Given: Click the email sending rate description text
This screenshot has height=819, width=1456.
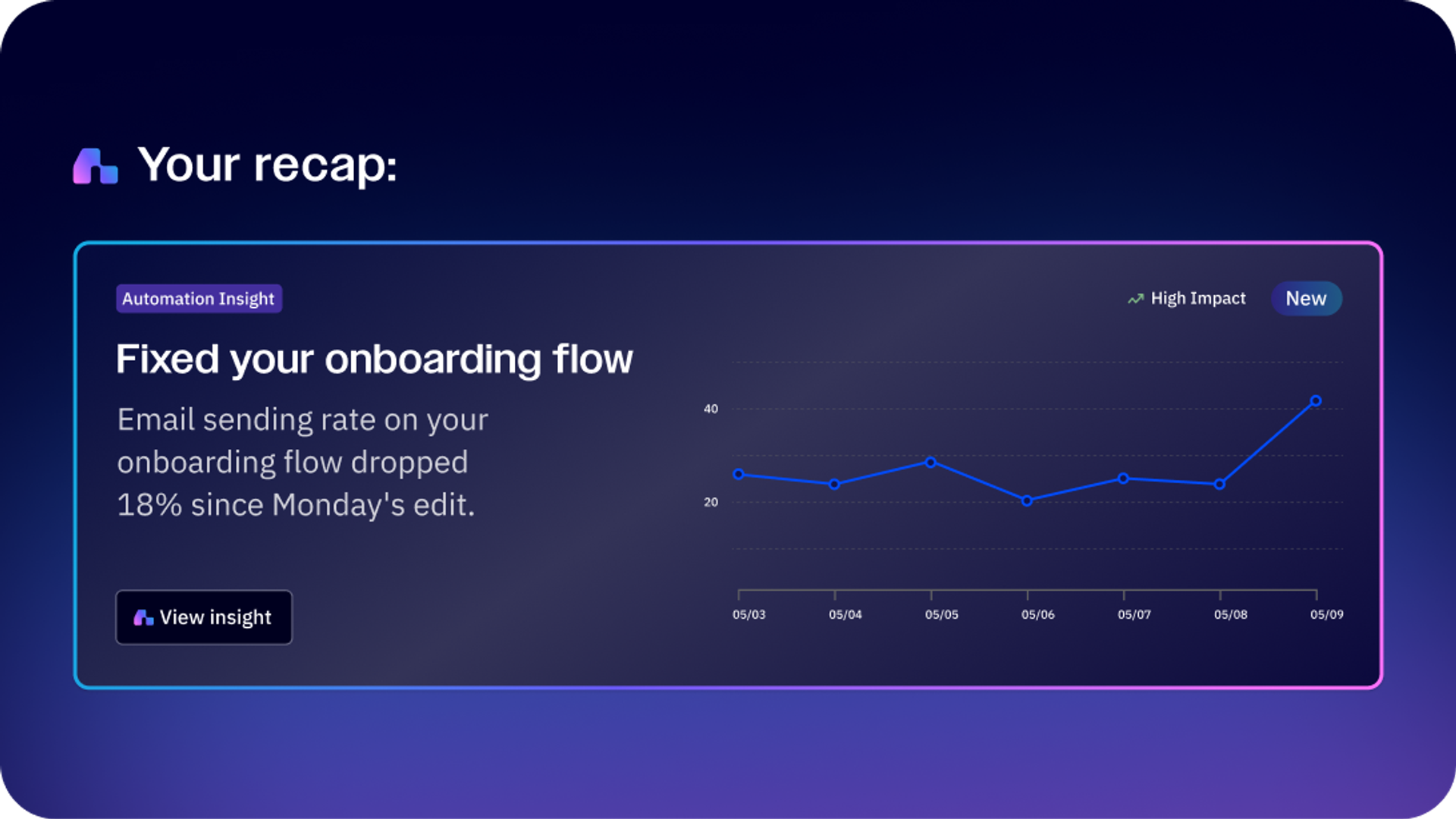Looking at the screenshot, I should point(303,462).
